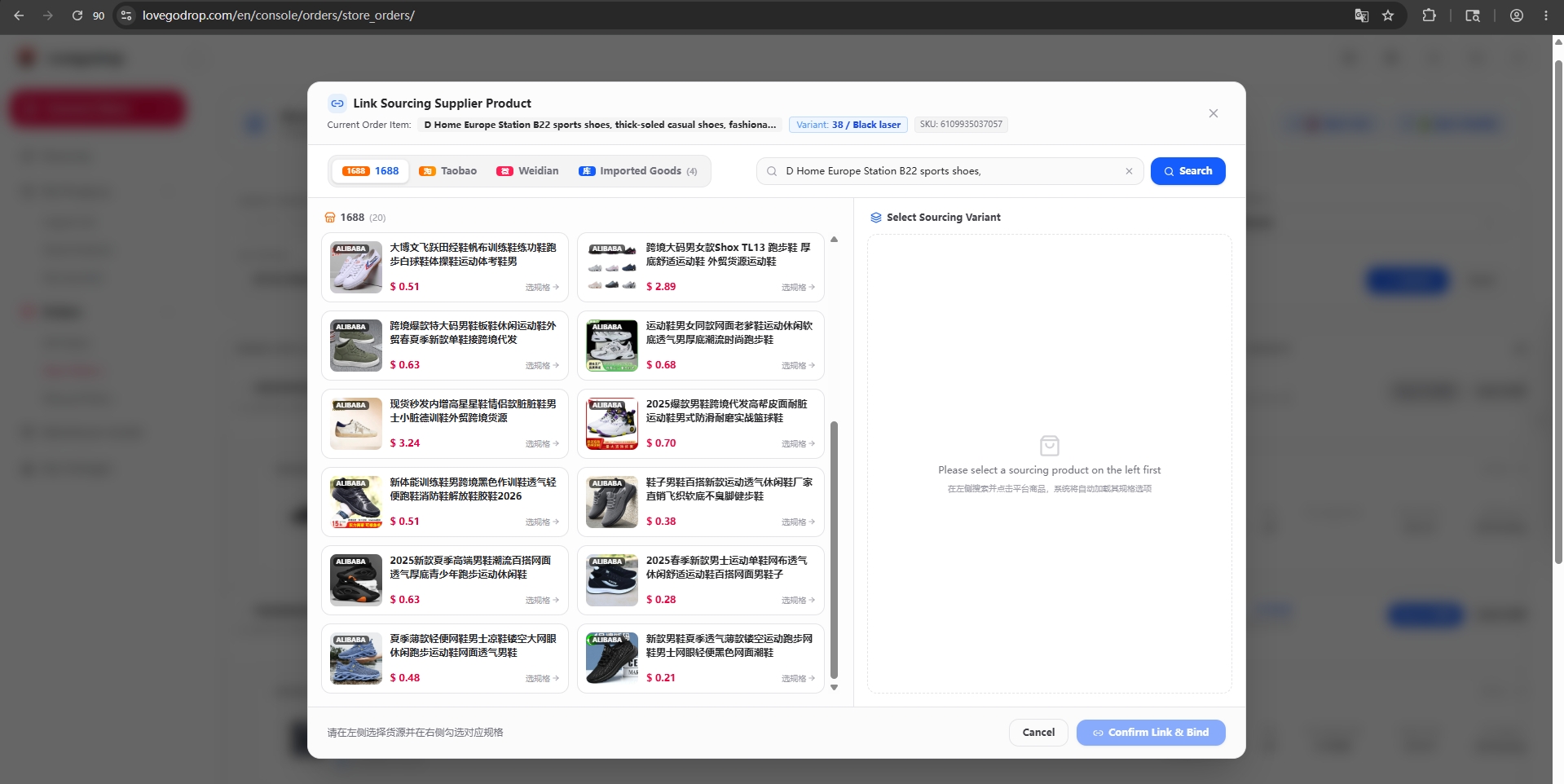This screenshot has width=1564, height=784.
Task: Bookmark this page with the star icon
Action: point(1388,15)
